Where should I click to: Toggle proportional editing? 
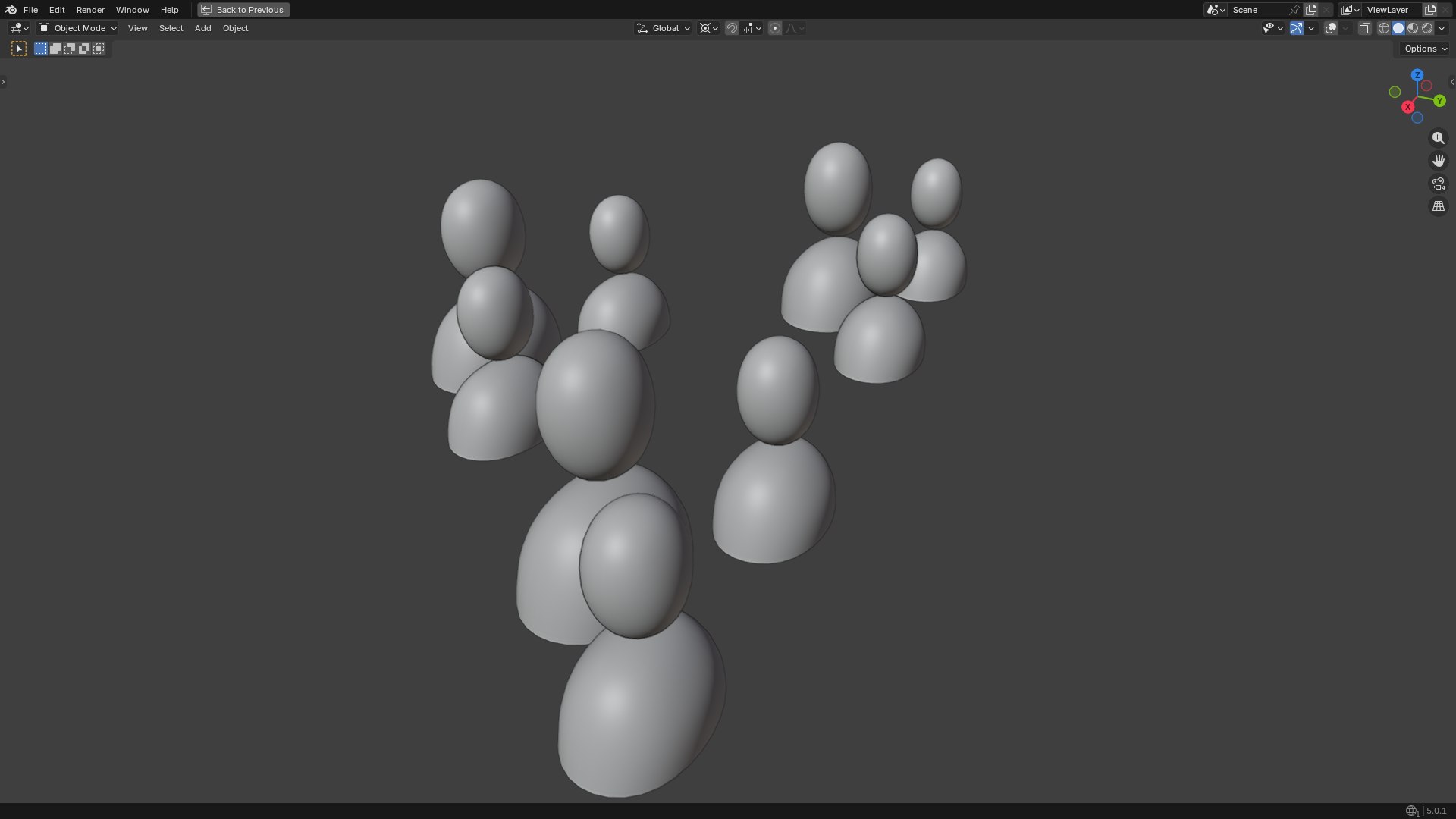[x=775, y=28]
